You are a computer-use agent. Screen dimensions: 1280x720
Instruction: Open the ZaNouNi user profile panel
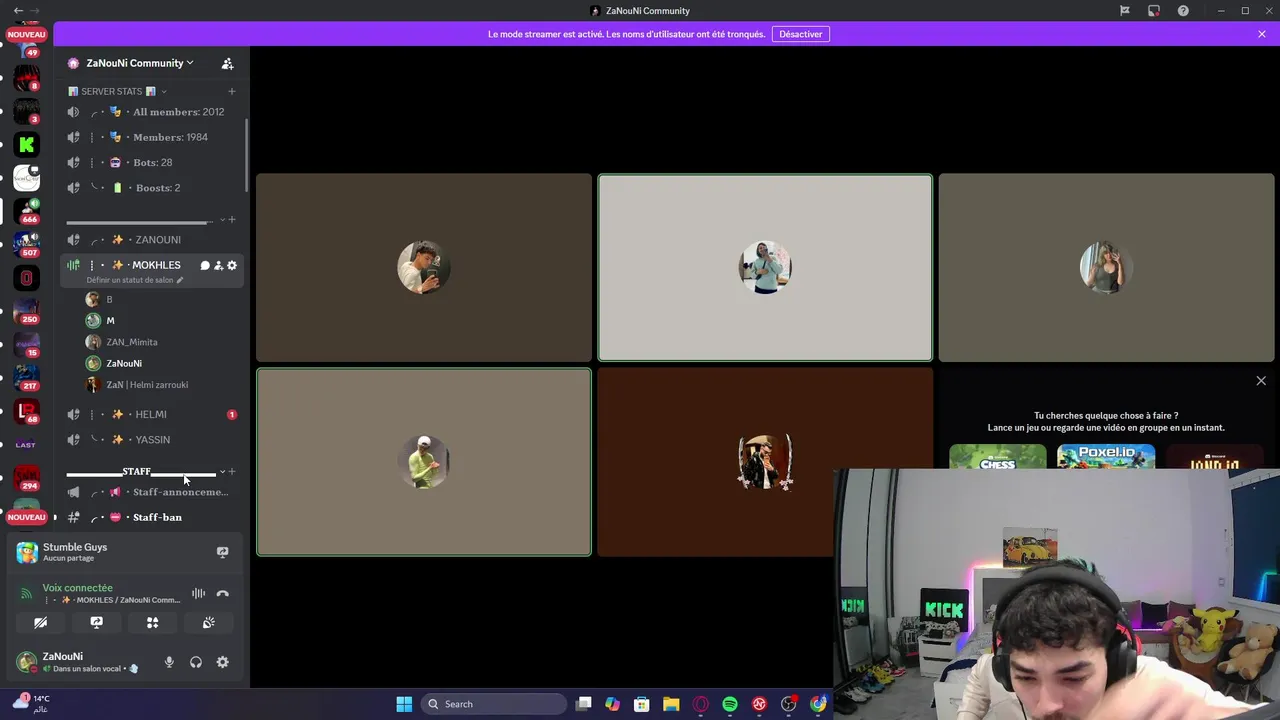pyautogui.click(x=78, y=662)
